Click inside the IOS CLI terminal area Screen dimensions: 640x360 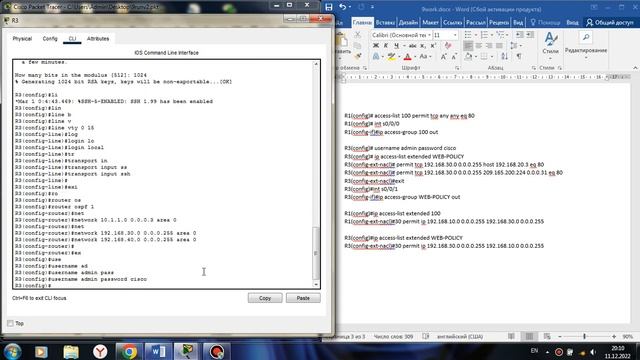(162, 174)
